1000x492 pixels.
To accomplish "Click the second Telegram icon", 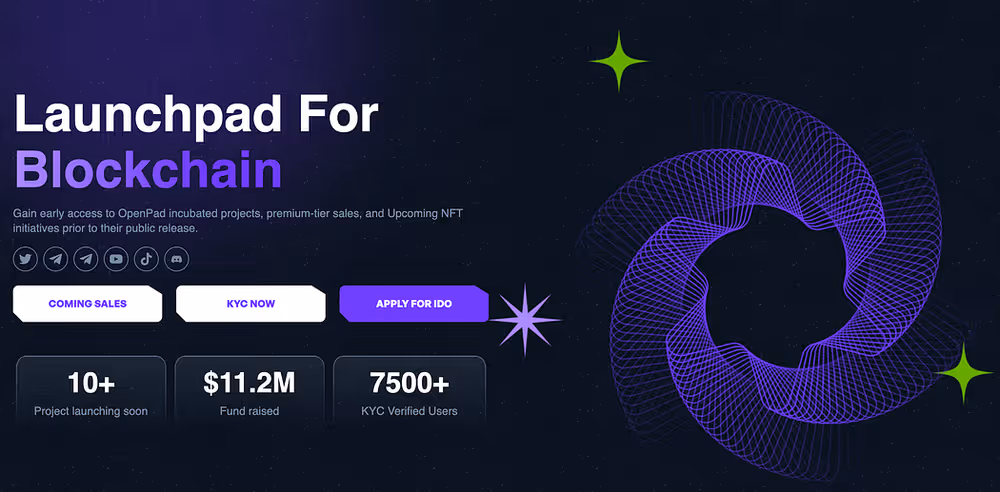I will (86, 259).
